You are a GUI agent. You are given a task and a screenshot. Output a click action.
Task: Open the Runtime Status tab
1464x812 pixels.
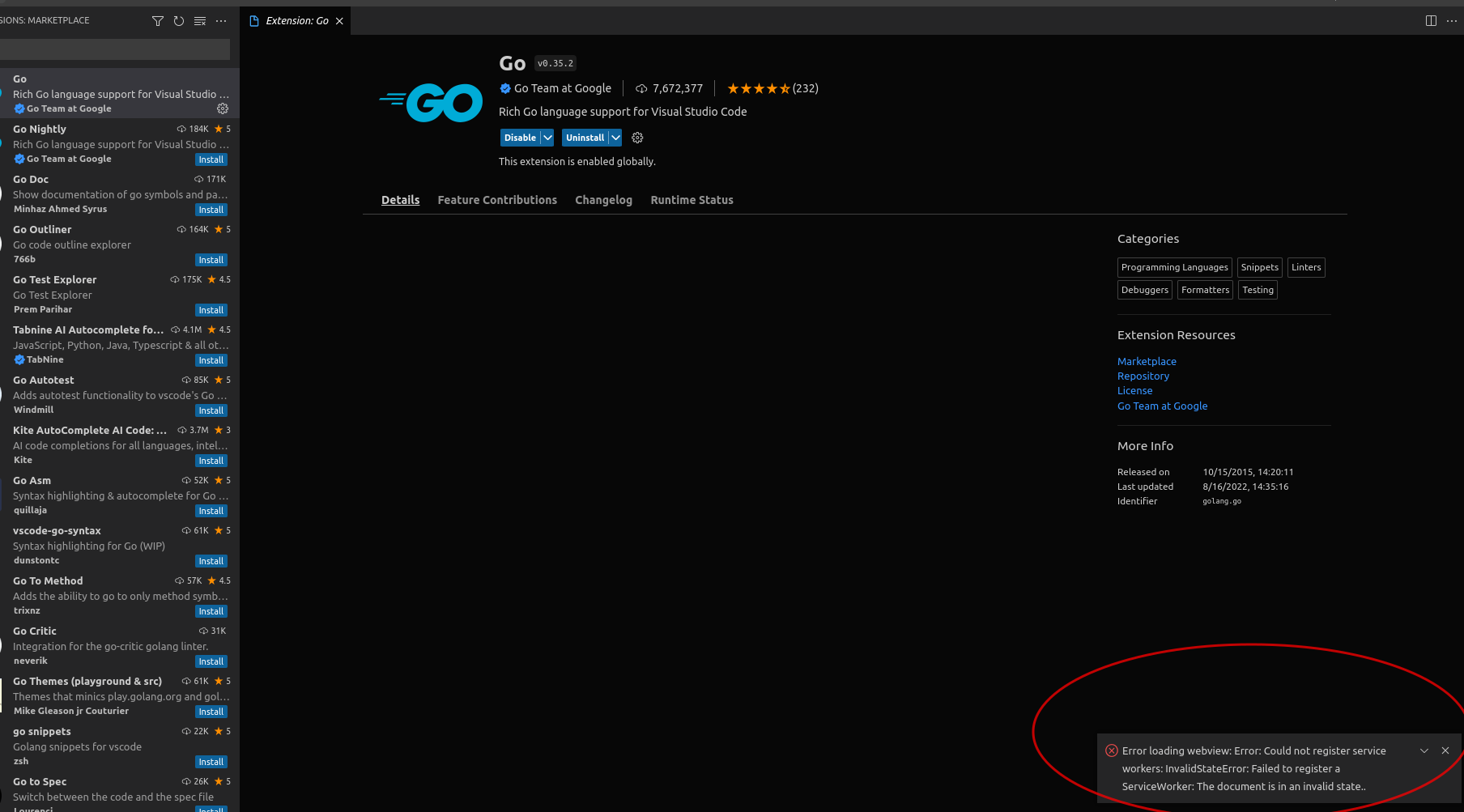[x=692, y=200]
